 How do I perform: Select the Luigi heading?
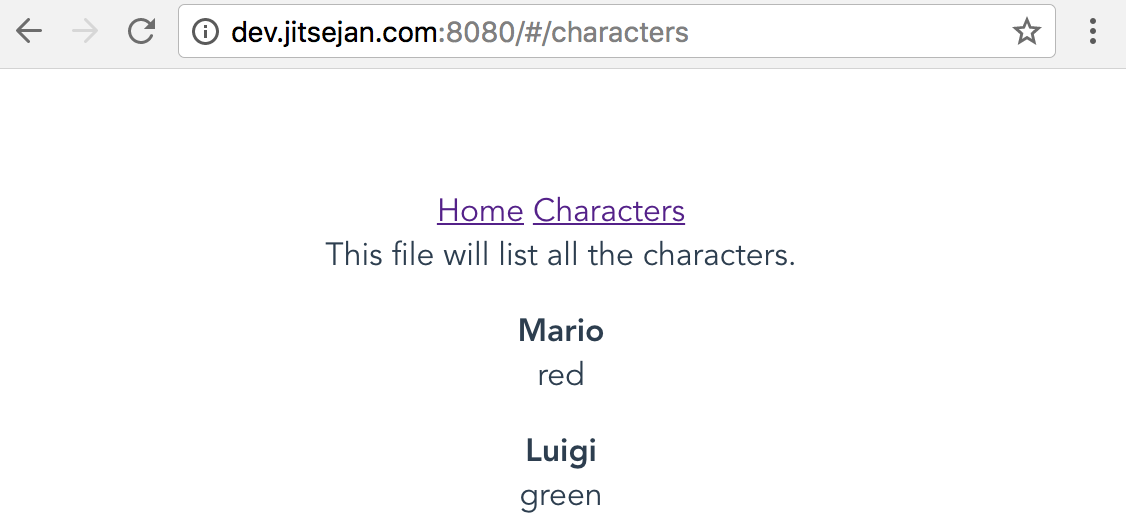[x=561, y=451]
